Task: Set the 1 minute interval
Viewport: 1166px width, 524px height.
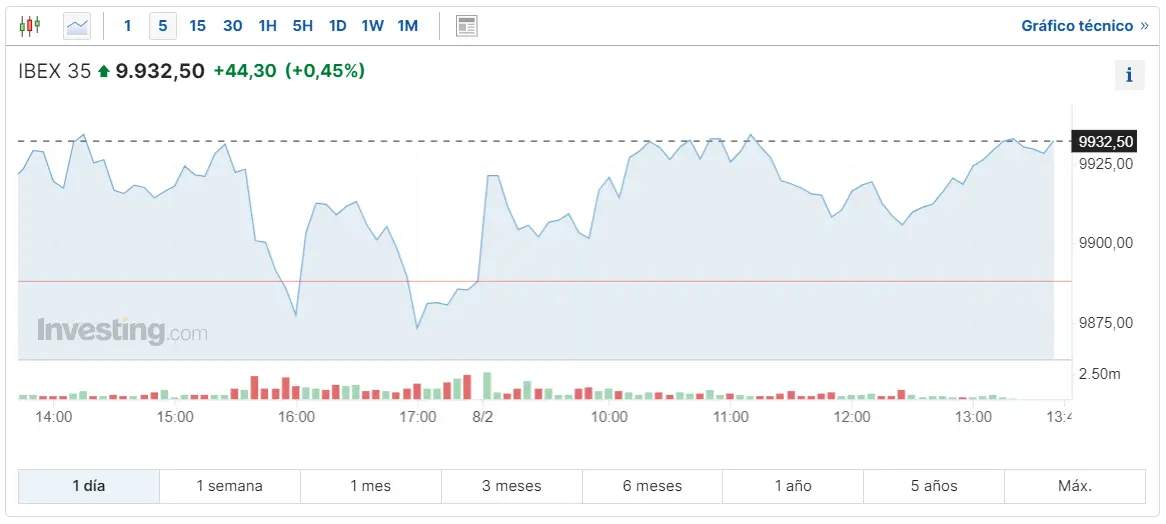Action: click(x=127, y=26)
